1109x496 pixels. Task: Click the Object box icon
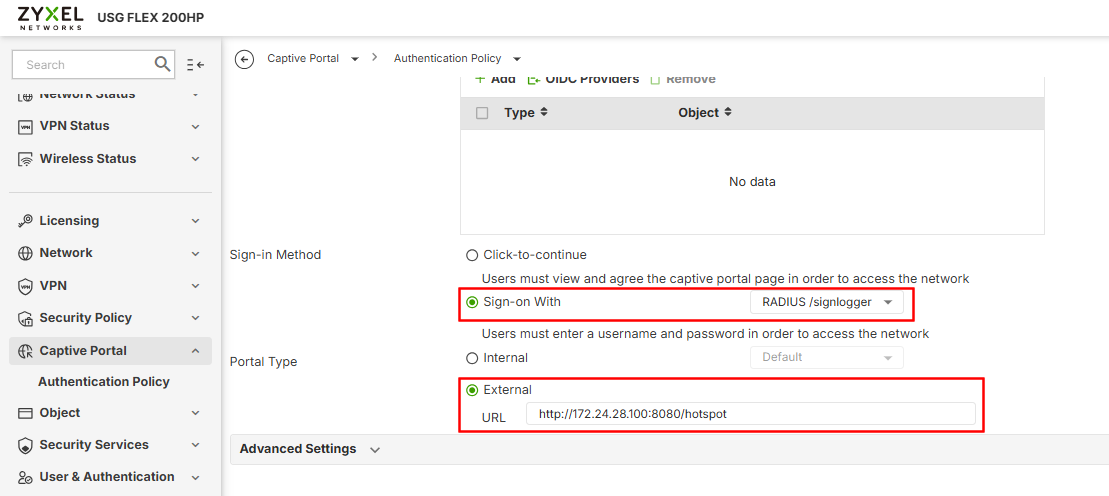tap(25, 413)
